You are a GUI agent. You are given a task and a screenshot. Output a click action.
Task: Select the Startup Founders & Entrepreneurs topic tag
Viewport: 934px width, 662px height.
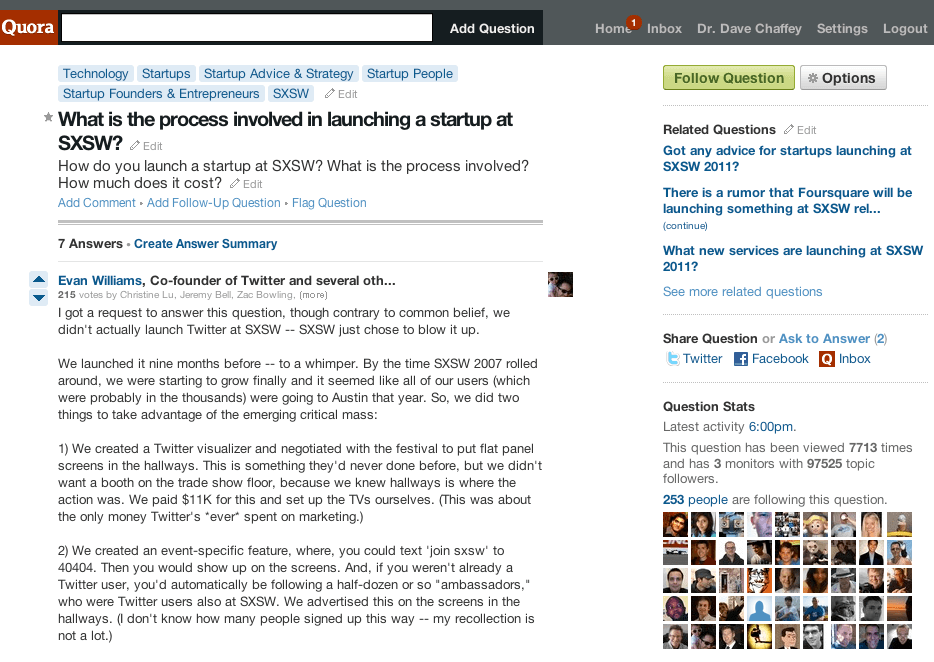pos(161,94)
